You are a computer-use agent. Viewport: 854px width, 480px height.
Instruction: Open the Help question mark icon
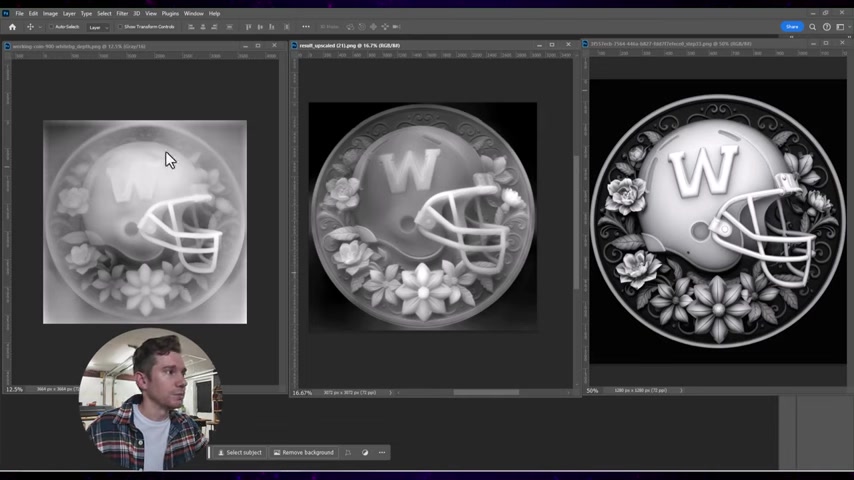[827, 27]
